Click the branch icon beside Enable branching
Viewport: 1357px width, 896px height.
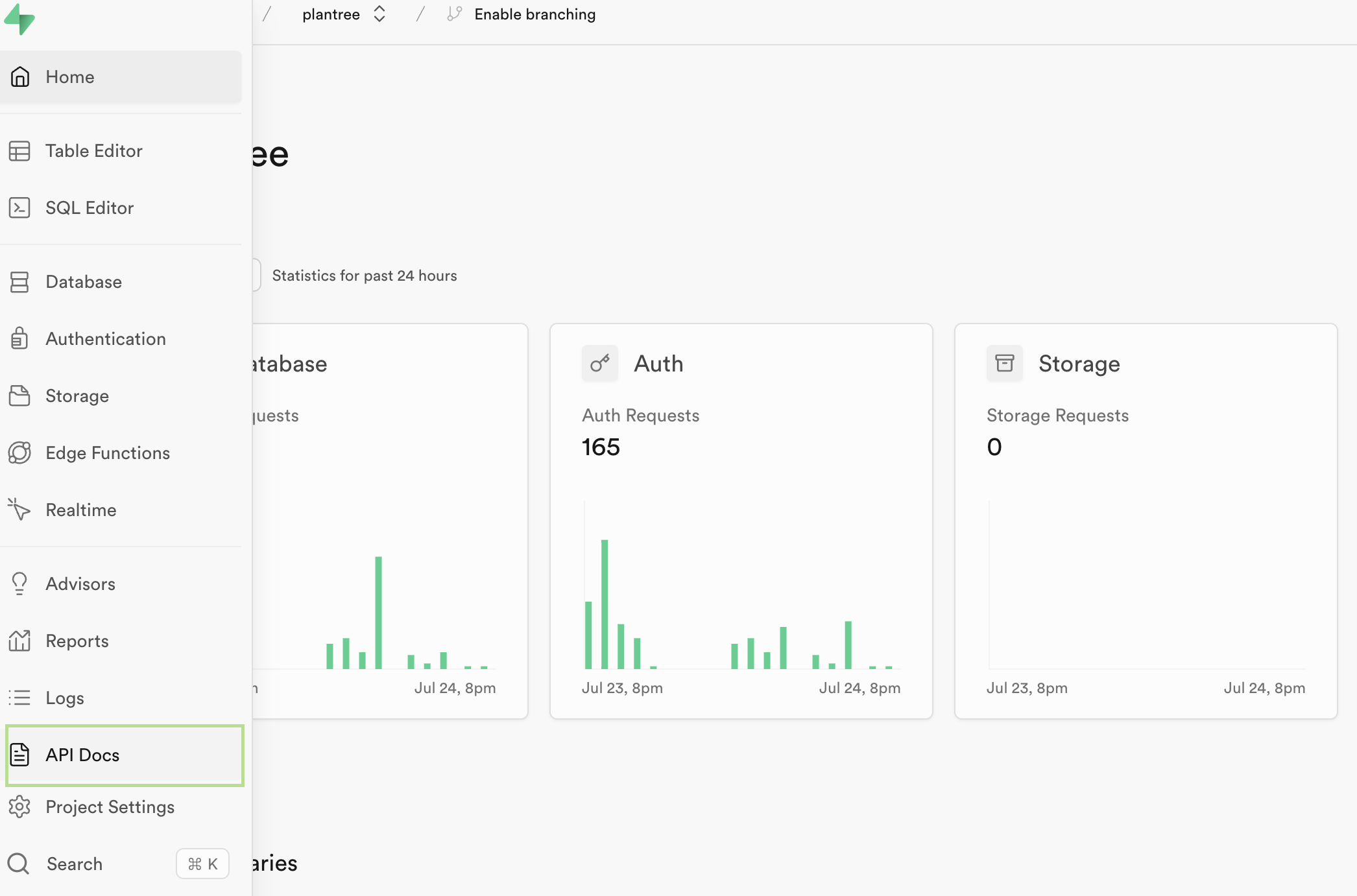tap(455, 14)
